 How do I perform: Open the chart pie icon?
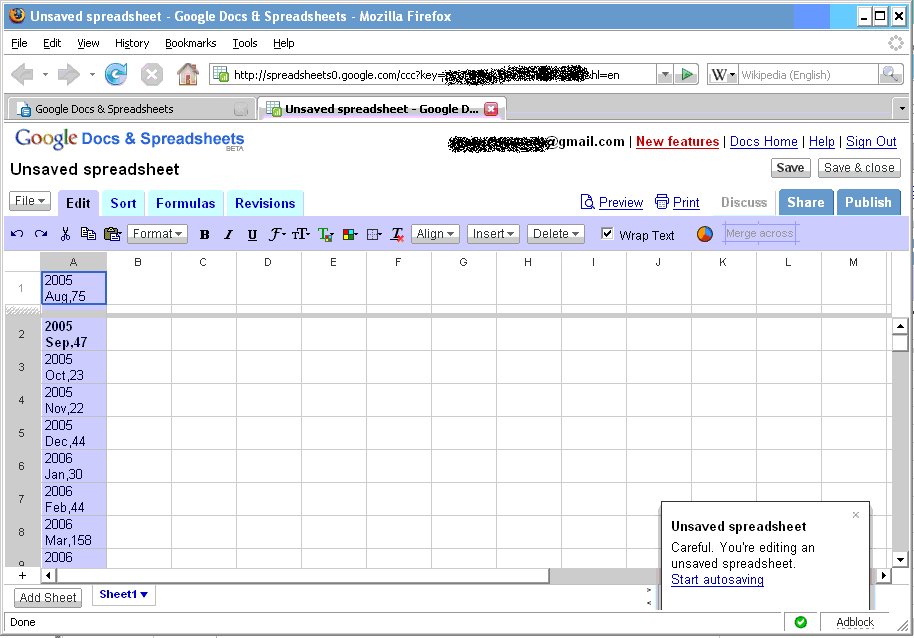pyautogui.click(x=705, y=234)
